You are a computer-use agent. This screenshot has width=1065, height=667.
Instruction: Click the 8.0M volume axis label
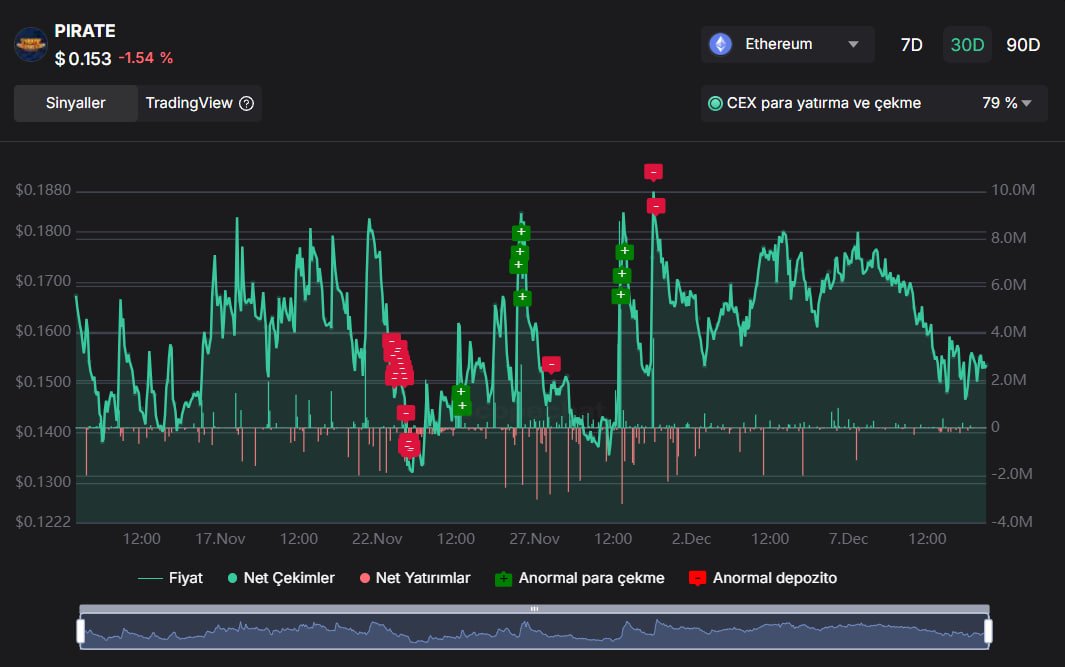pos(1009,238)
